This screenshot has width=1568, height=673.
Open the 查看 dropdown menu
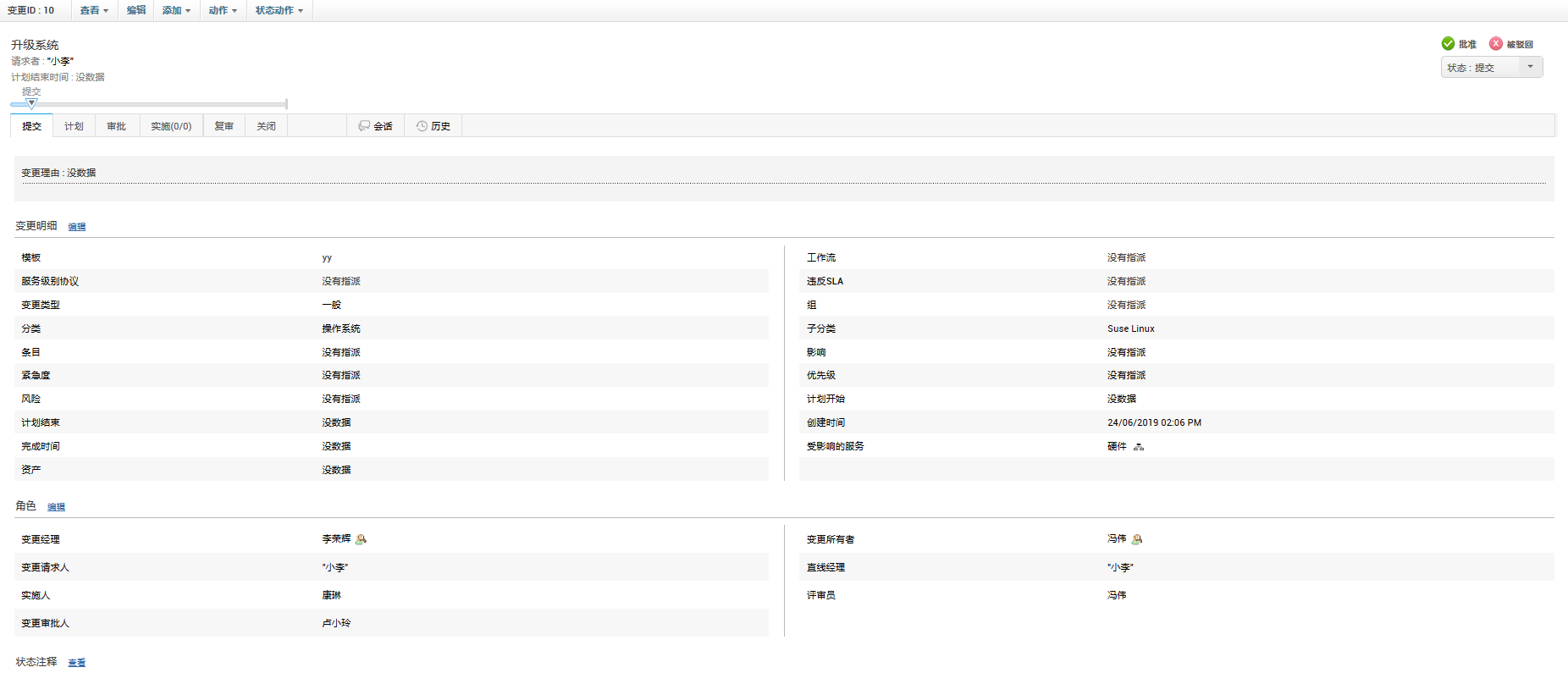point(94,10)
